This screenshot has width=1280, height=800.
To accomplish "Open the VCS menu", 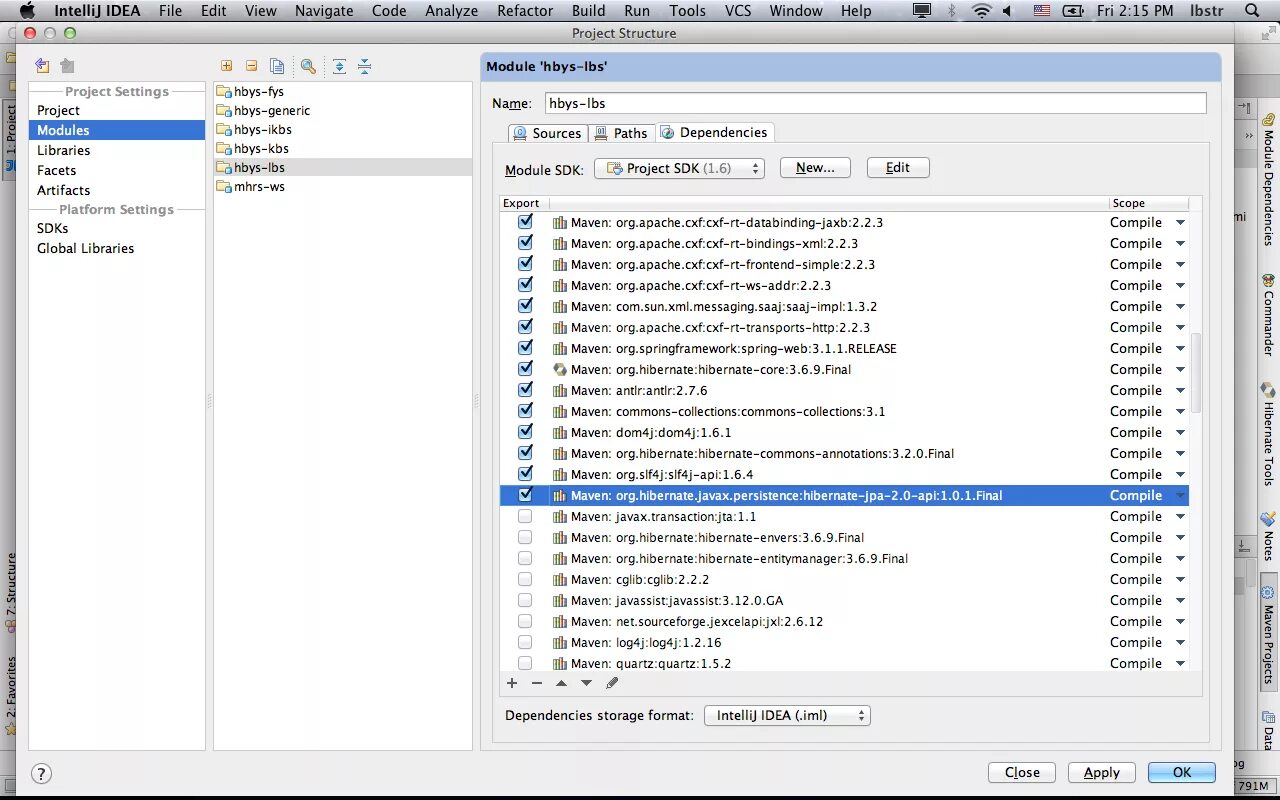I will point(738,11).
